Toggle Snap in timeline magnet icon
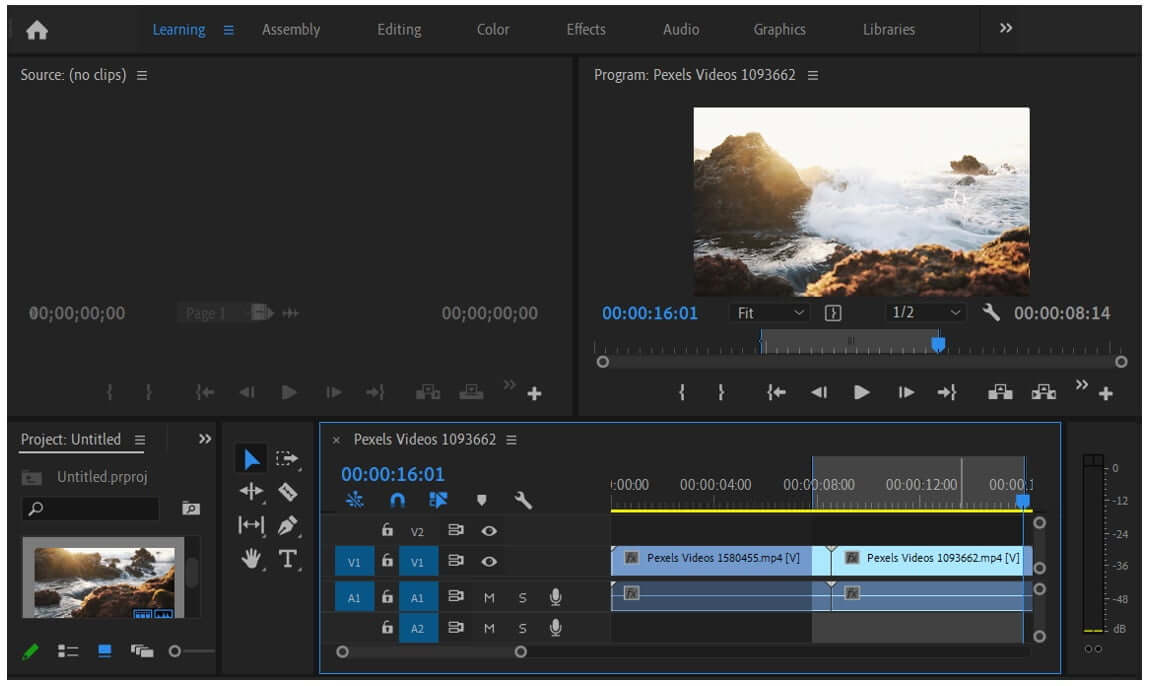 (x=397, y=501)
